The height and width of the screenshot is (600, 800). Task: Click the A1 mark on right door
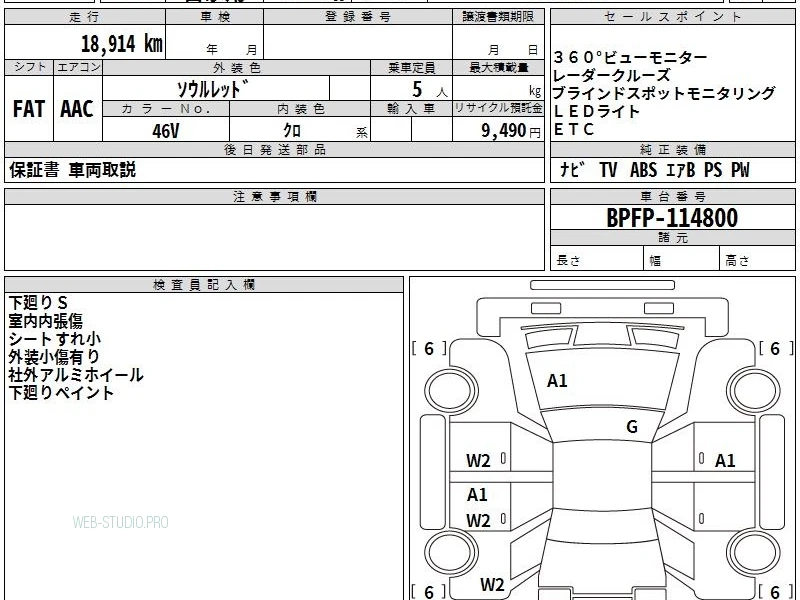coord(725,461)
